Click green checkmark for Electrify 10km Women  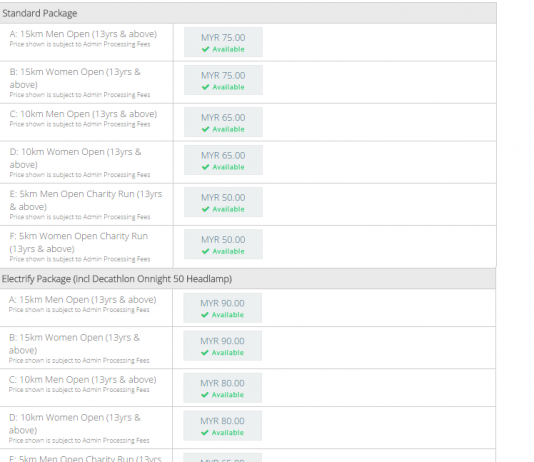coord(205,433)
